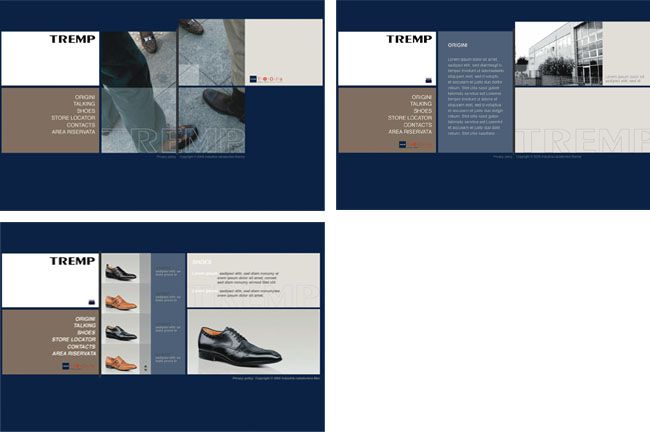Screen dimensions: 650x432
Task: Select SHOES in the Origini page menu
Action: 422,111
